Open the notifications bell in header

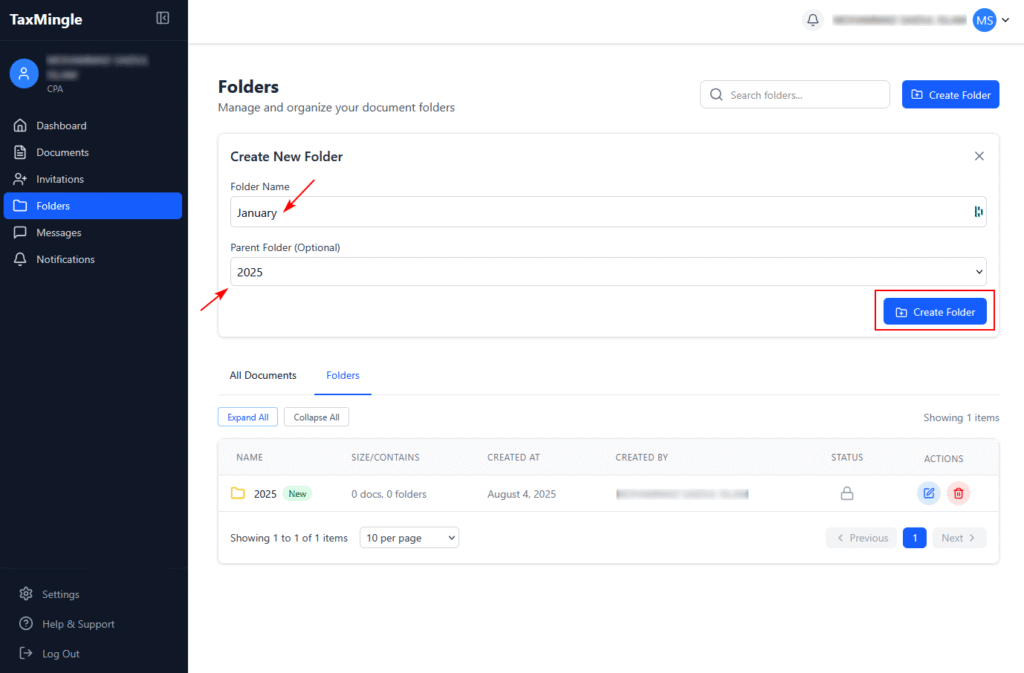click(x=813, y=20)
